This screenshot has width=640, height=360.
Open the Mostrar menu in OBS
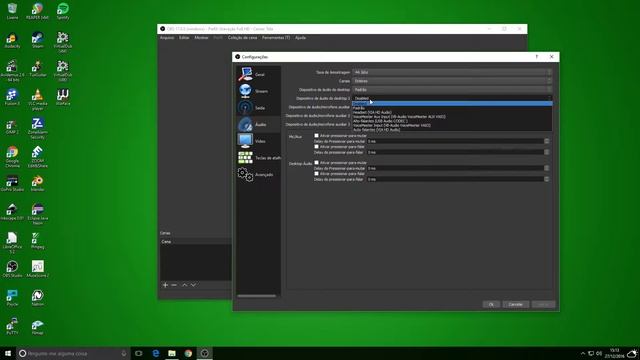tap(201, 38)
